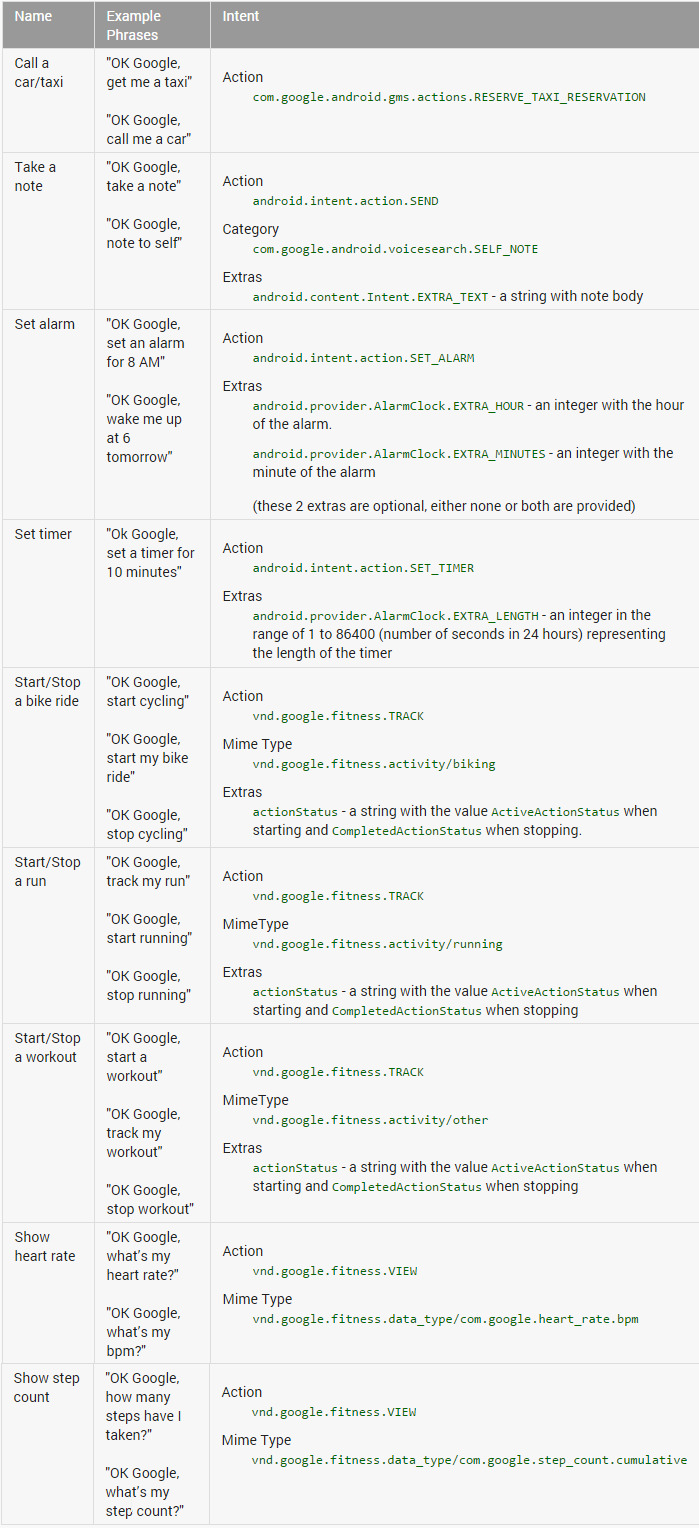Select the AlarmClock.EXTRA_LENGTH code
Viewport: 699px width, 1528px height.
pyautogui.click(x=395, y=616)
